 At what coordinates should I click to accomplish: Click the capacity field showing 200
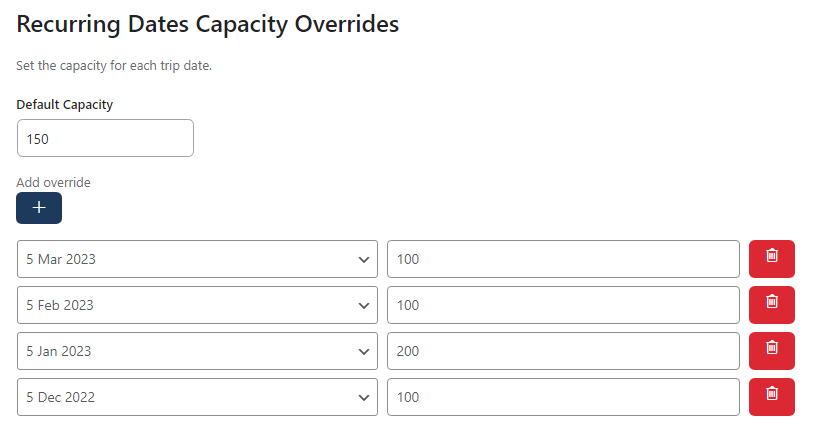tap(563, 351)
